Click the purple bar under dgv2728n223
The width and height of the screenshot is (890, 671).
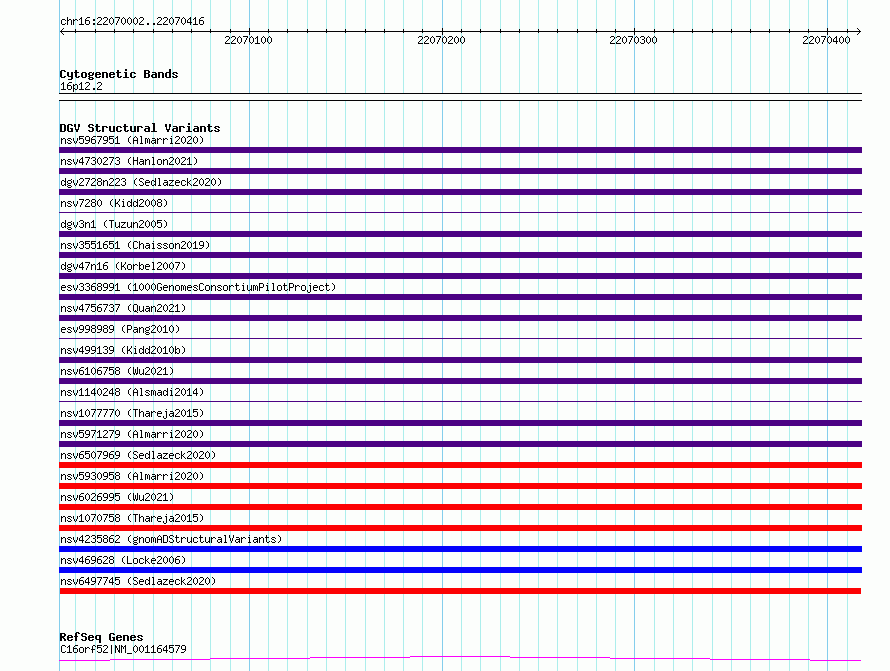(460, 192)
